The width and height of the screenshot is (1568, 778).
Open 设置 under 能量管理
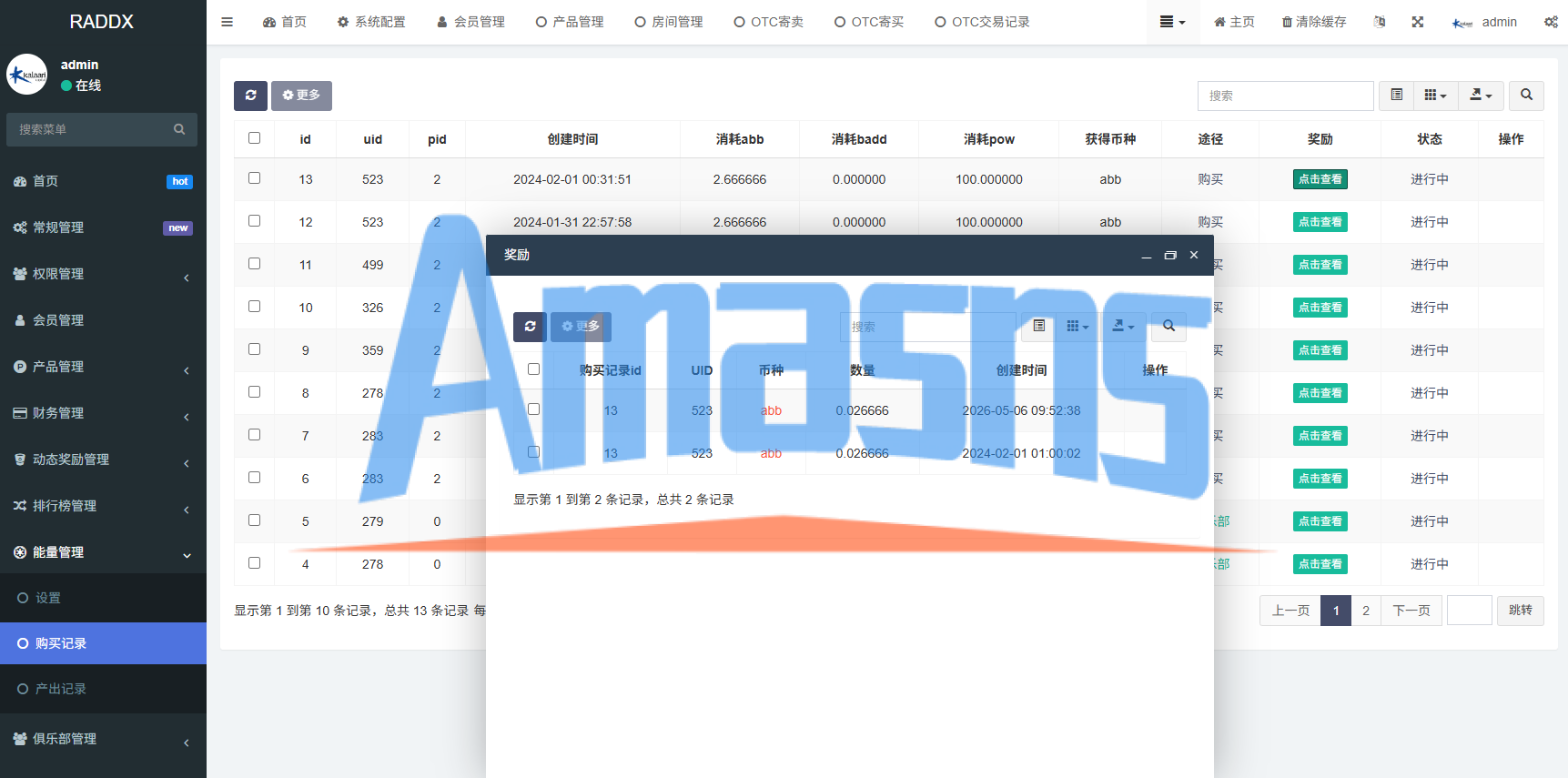click(x=103, y=598)
